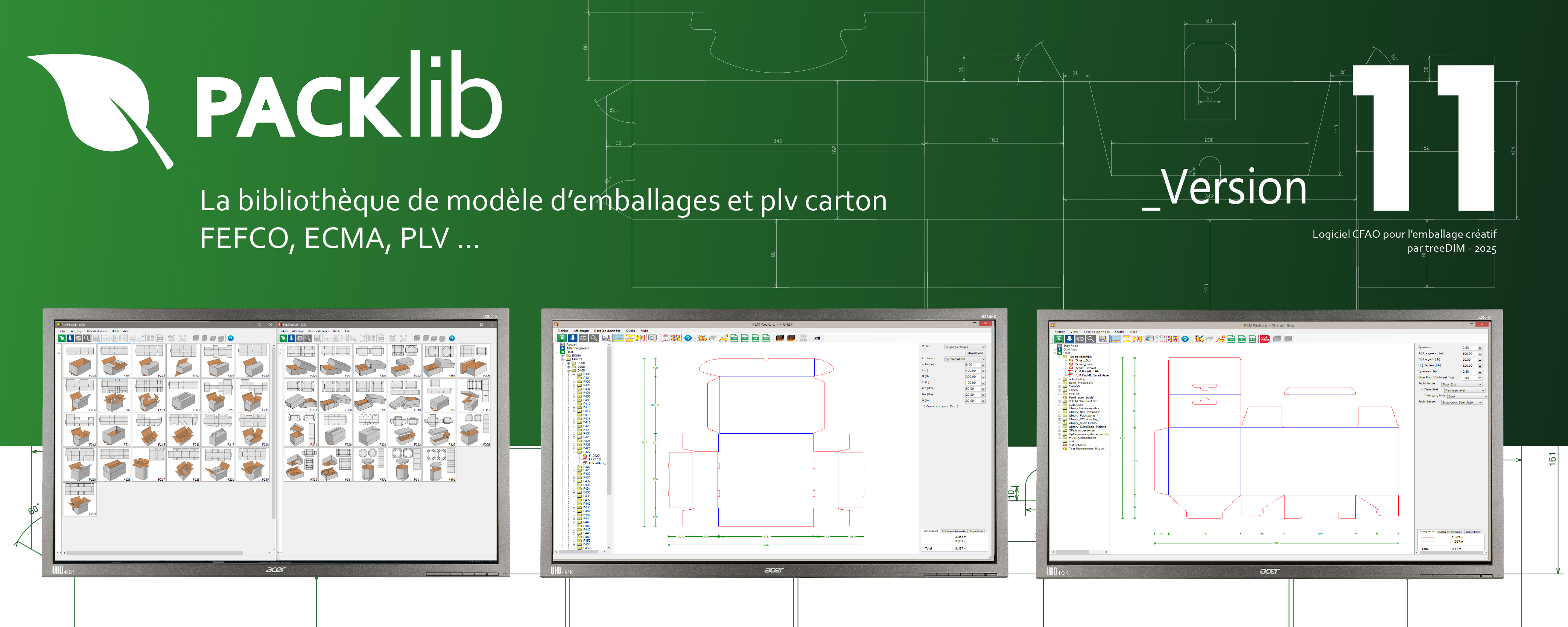
Task: Select Library_Shelf-Ready folder in tree
Action: (x=1083, y=423)
